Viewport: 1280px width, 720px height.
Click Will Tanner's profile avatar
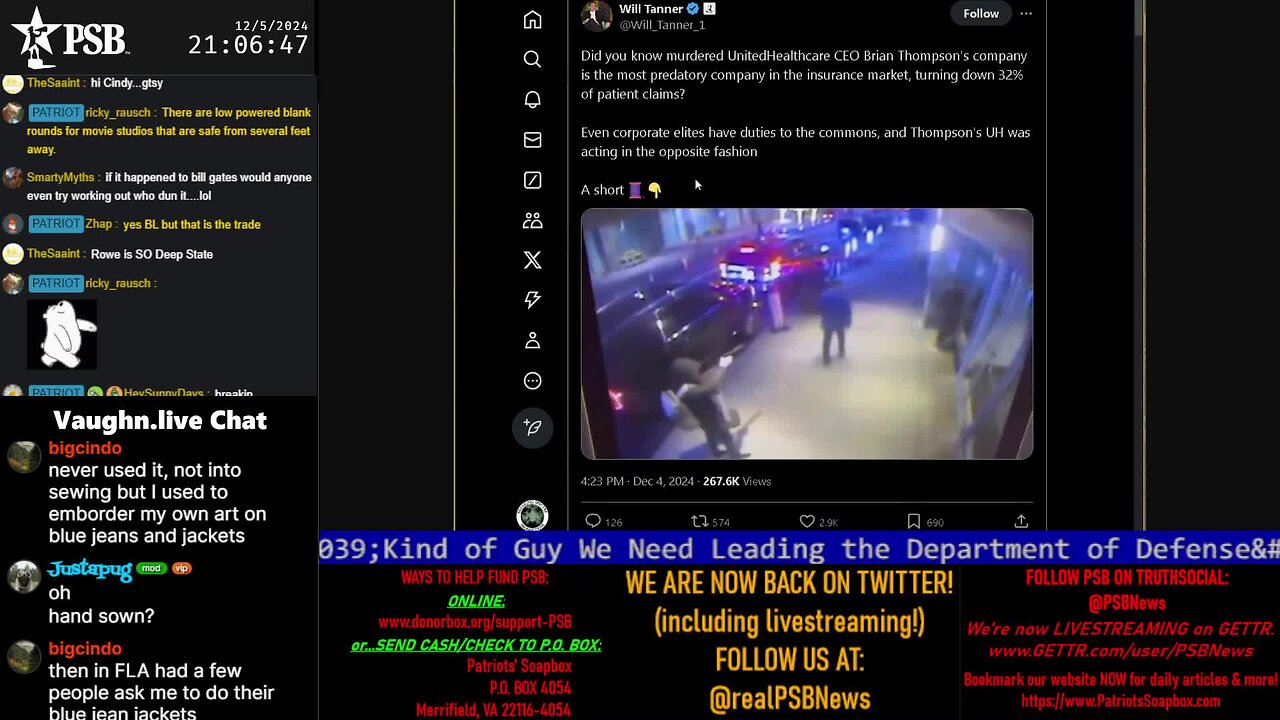click(x=596, y=14)
